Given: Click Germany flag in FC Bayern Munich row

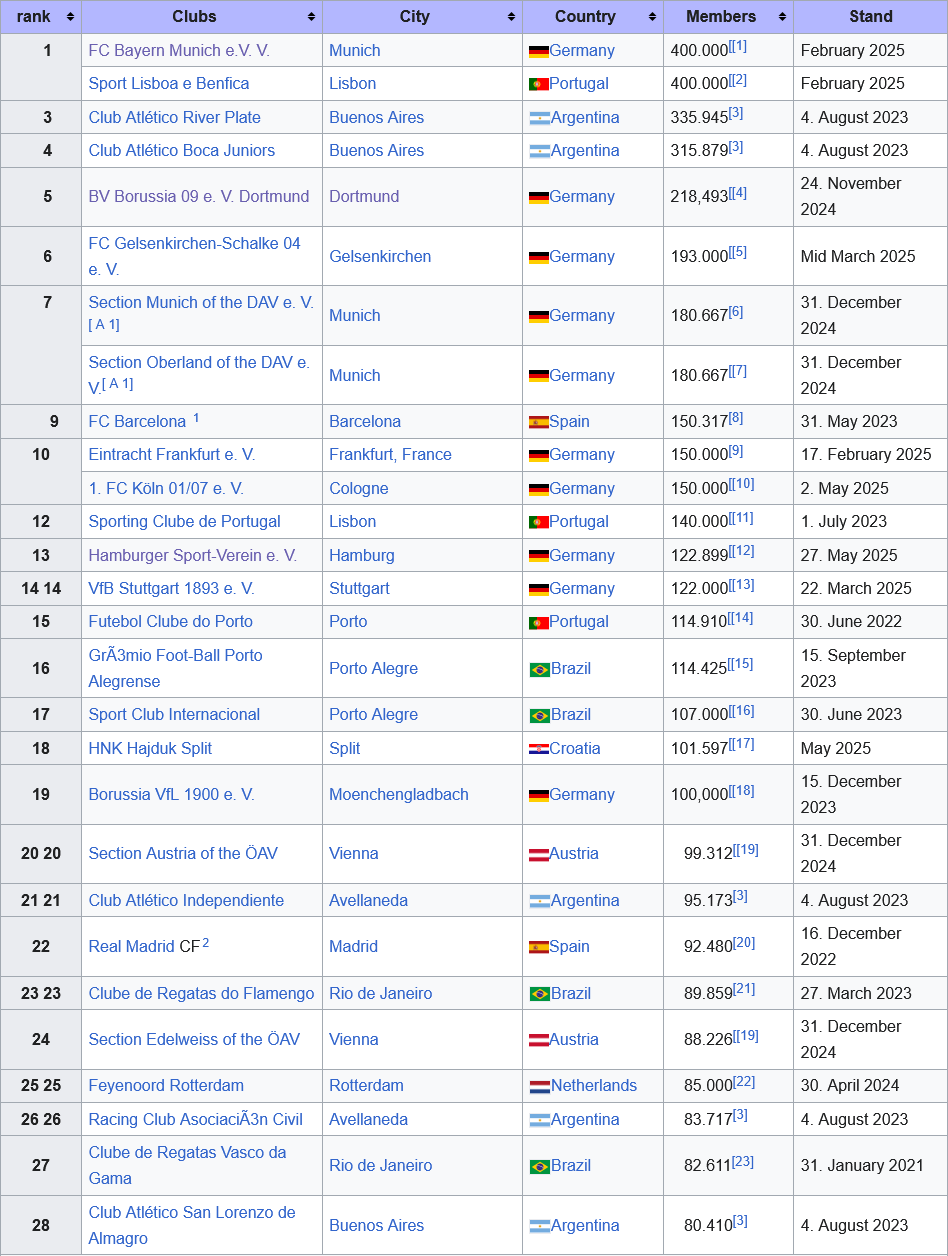Looking at the screenshot, I should click(x=539, y=51).
